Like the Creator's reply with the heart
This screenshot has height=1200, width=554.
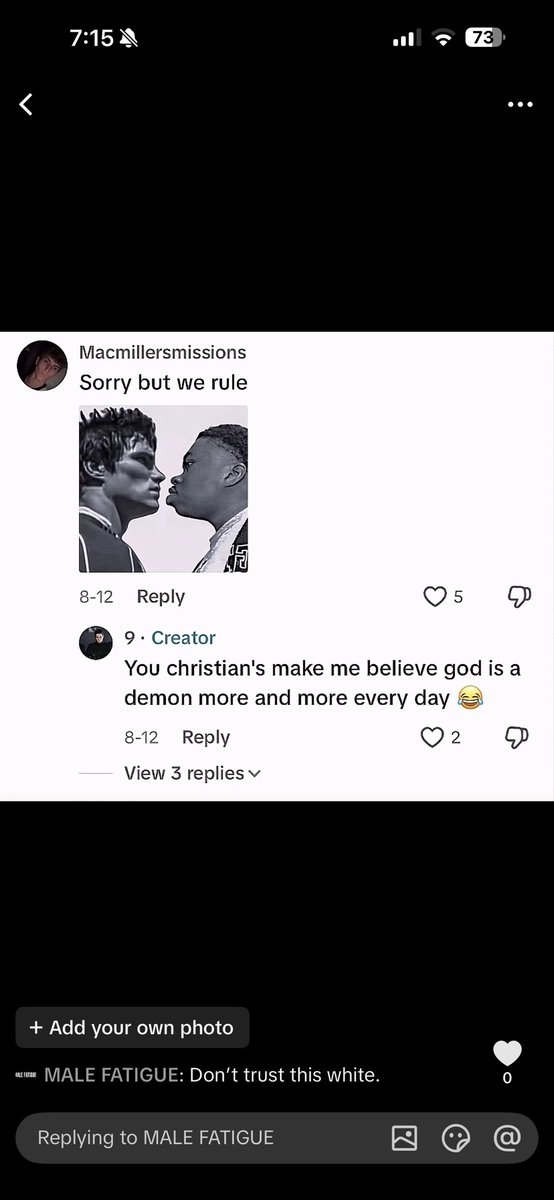[x=431, y=738]
